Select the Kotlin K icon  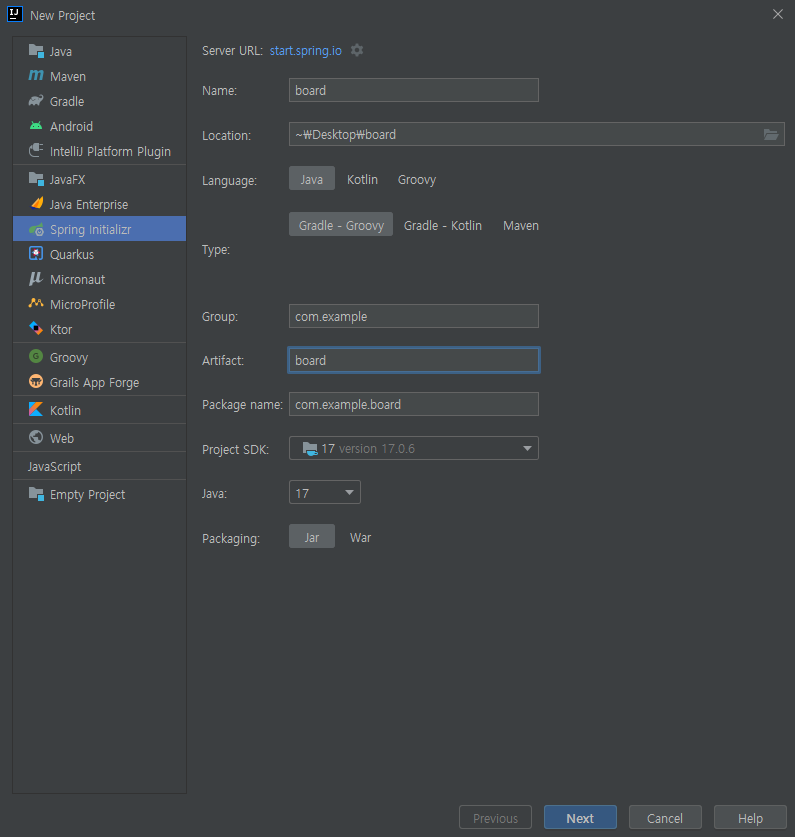[x=36, y=409]
